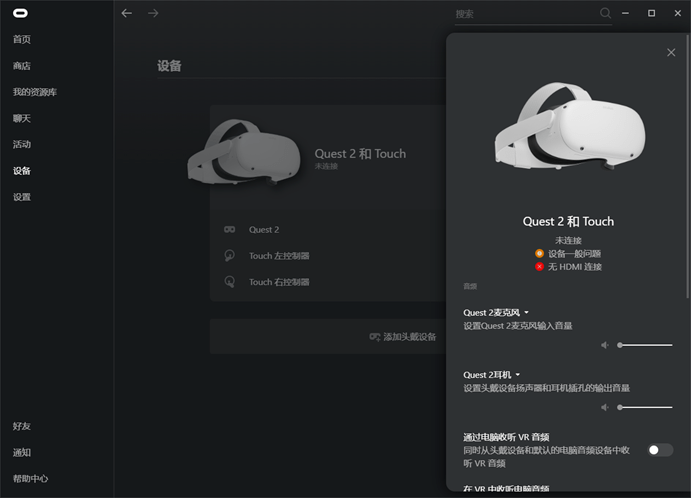This screenshot has height=498, width=691.
Task: Go to 设置 in sidebar
Action: 22,197
